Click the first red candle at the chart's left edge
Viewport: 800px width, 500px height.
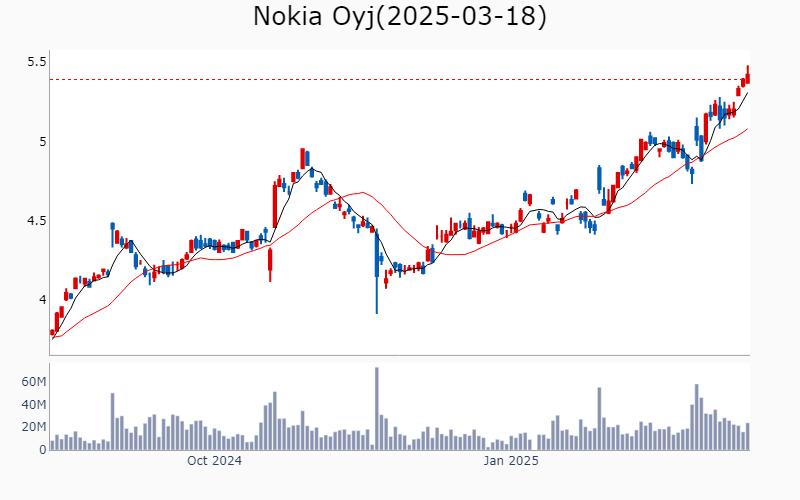[52, 332]
